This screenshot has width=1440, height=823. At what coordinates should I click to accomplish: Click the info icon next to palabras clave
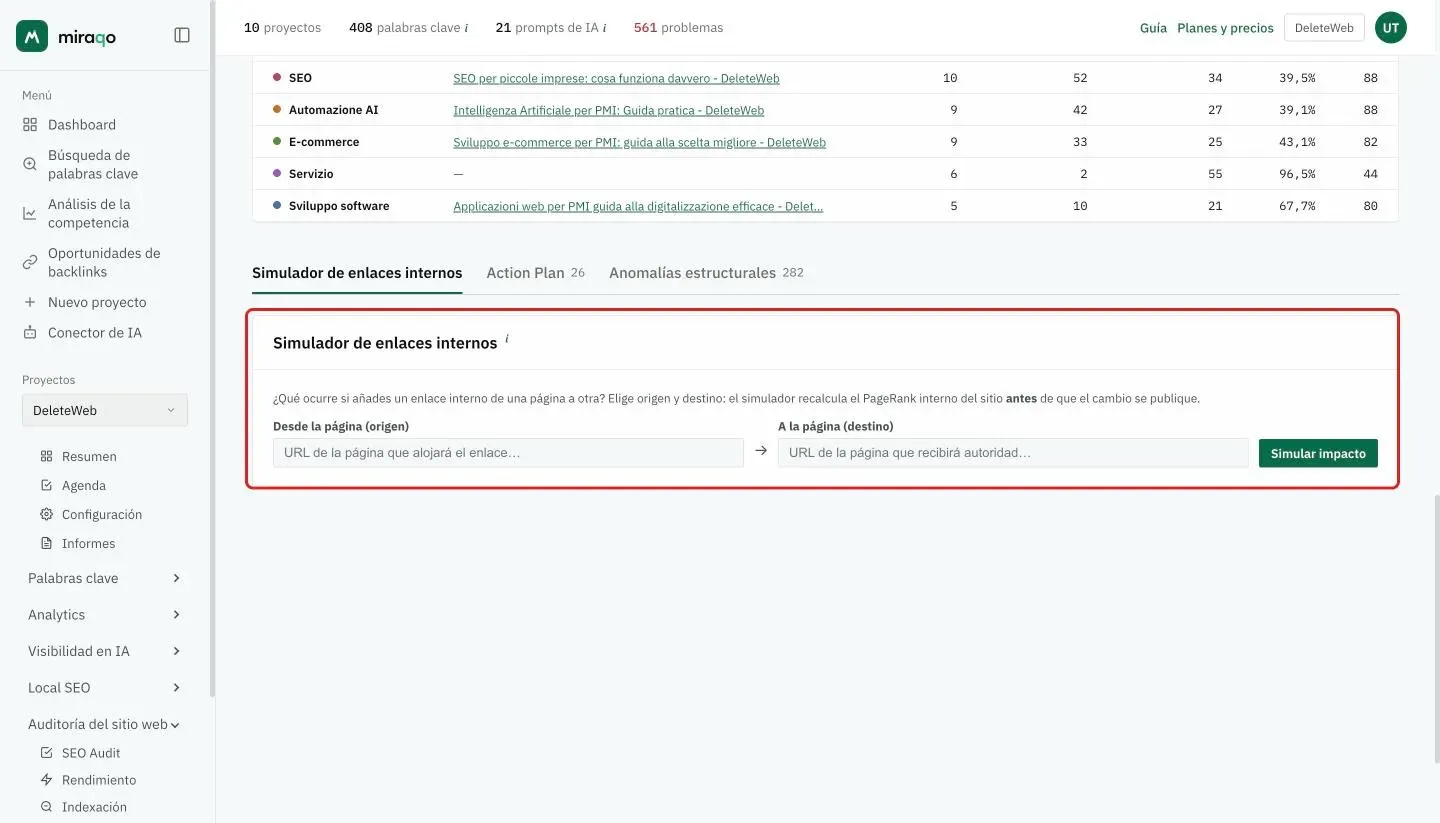[x=466, y=28]
